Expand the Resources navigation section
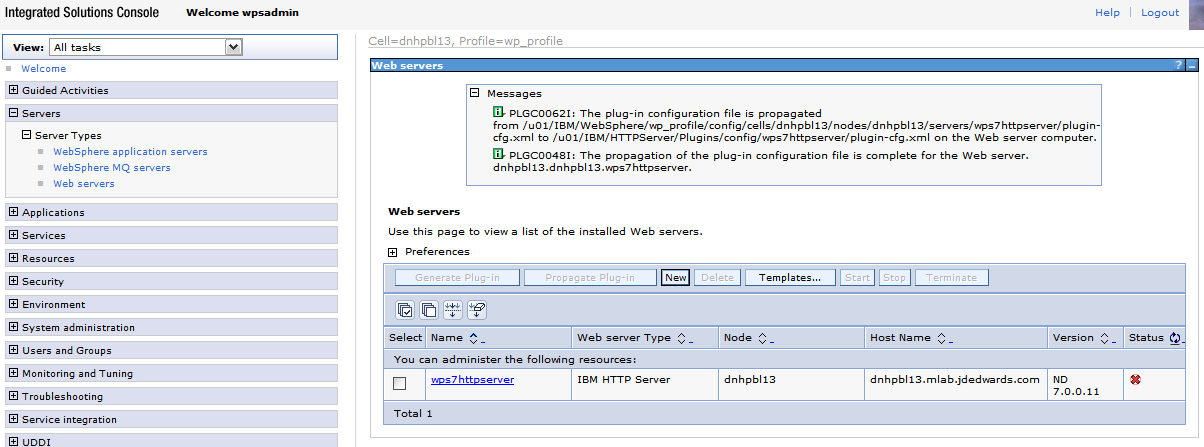 pyautogui.click(x=13, y=258)
